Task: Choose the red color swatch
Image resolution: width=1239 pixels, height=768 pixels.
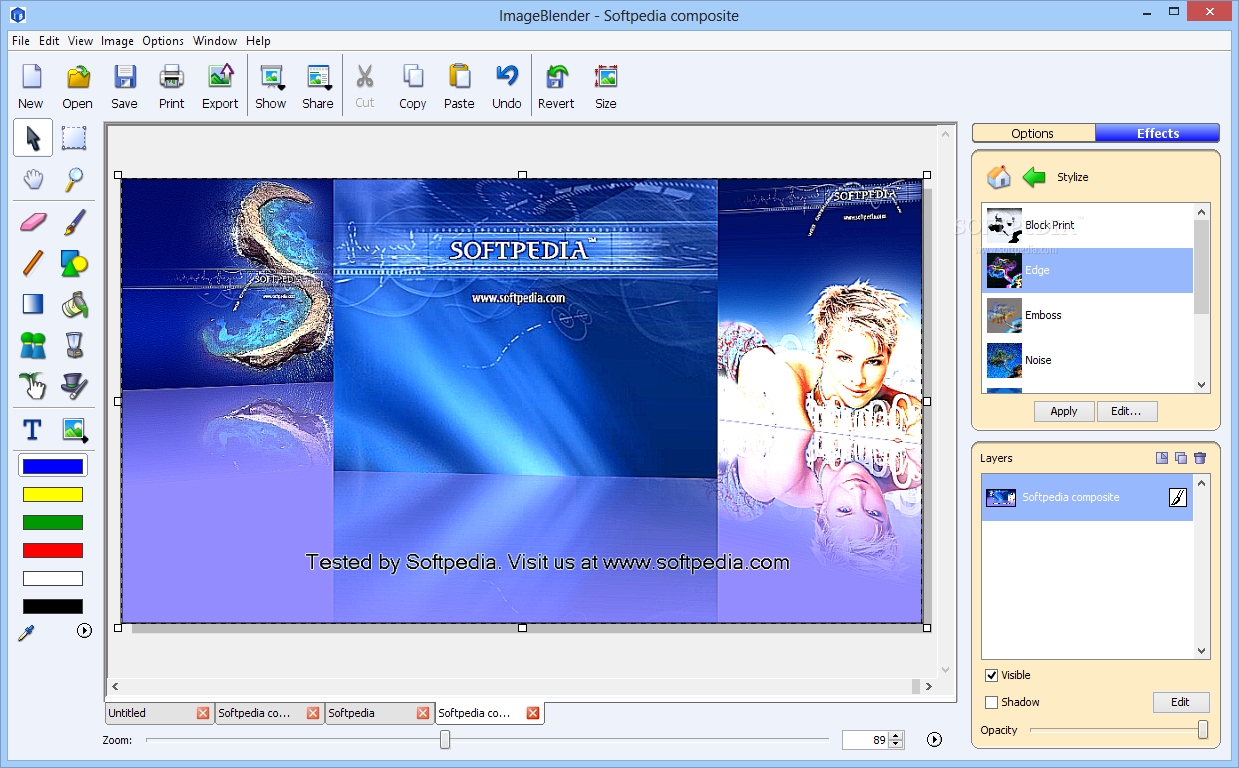Action: (x=53, y=550)
